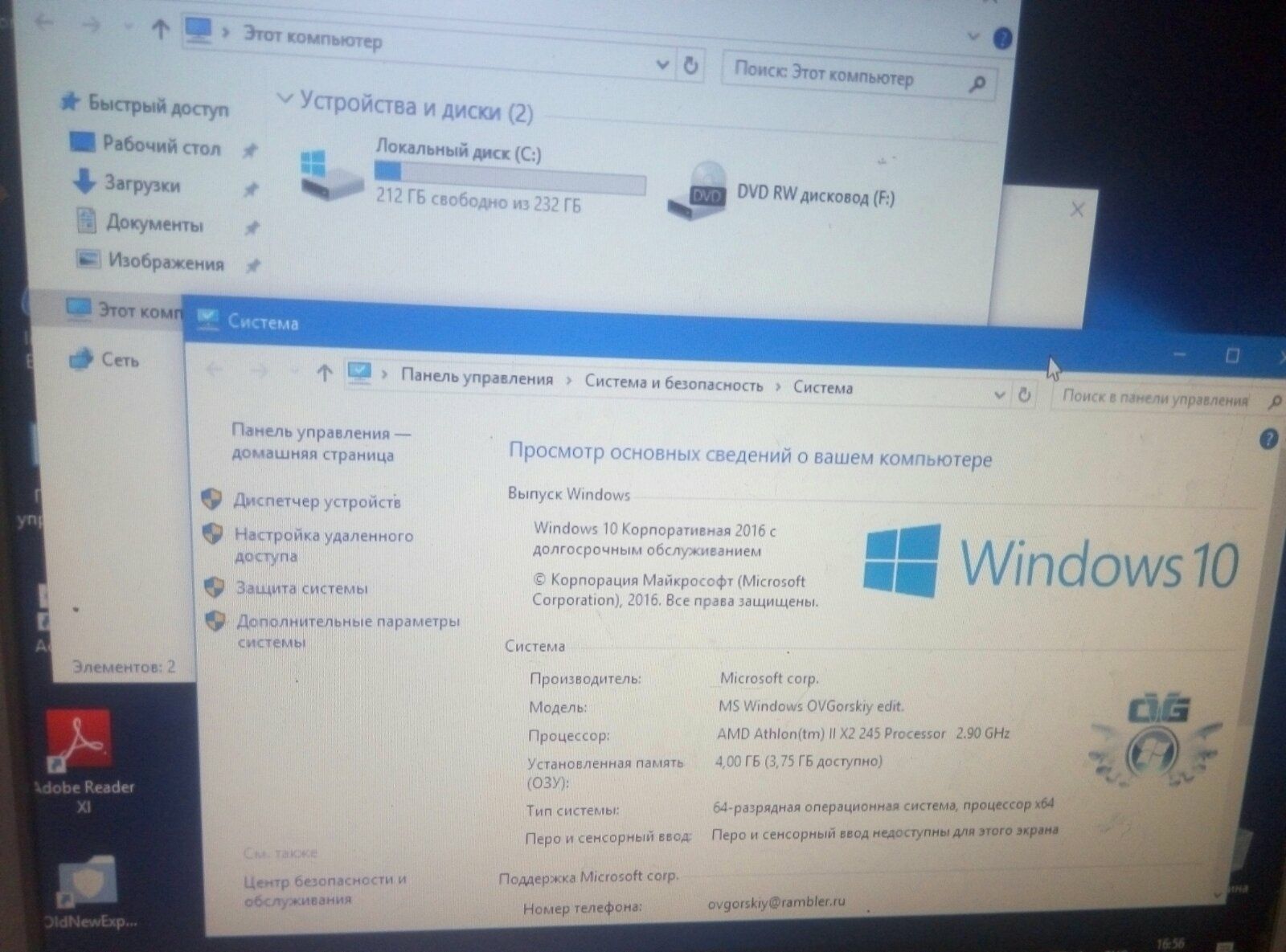Open Security and Maintenance center link
1286x952 pixels.
click(x=325, y=890)
